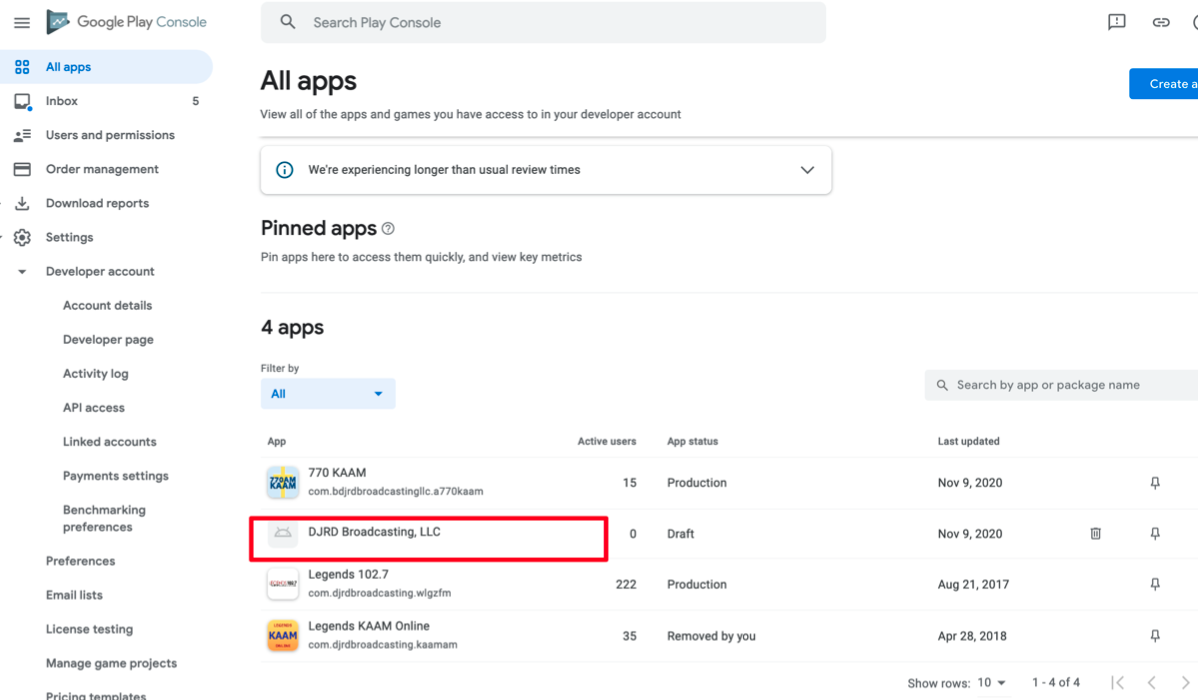Viewport: 1198px width, 700px height.
Task: Open the Legends 102.7 app
Action: tap(348, 575)
